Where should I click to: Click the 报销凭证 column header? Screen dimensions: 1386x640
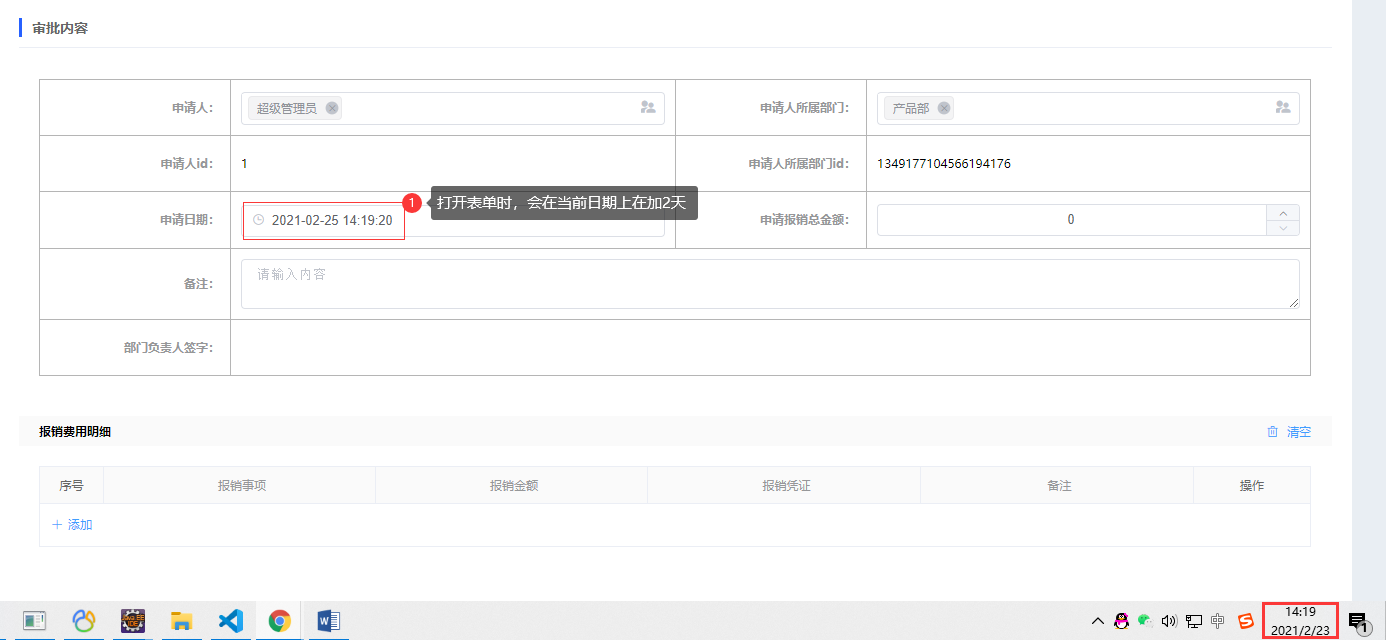point(786,486)
